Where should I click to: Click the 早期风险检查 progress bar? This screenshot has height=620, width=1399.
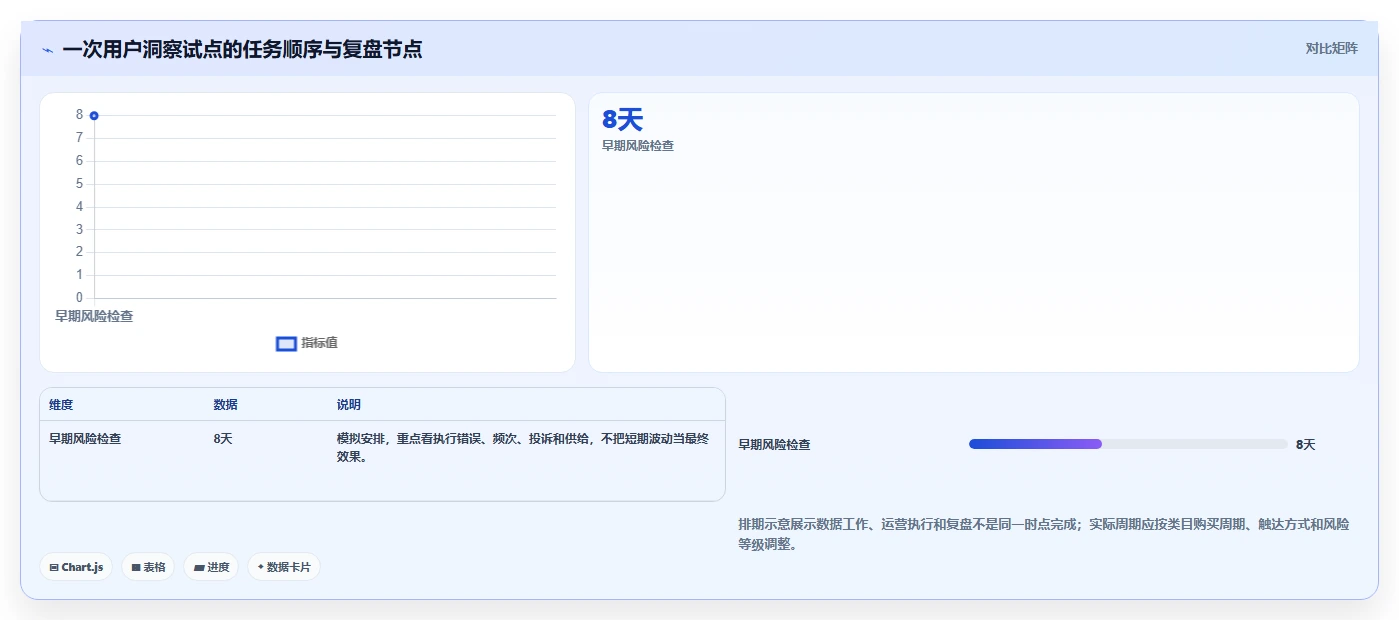pos(1128,444)
